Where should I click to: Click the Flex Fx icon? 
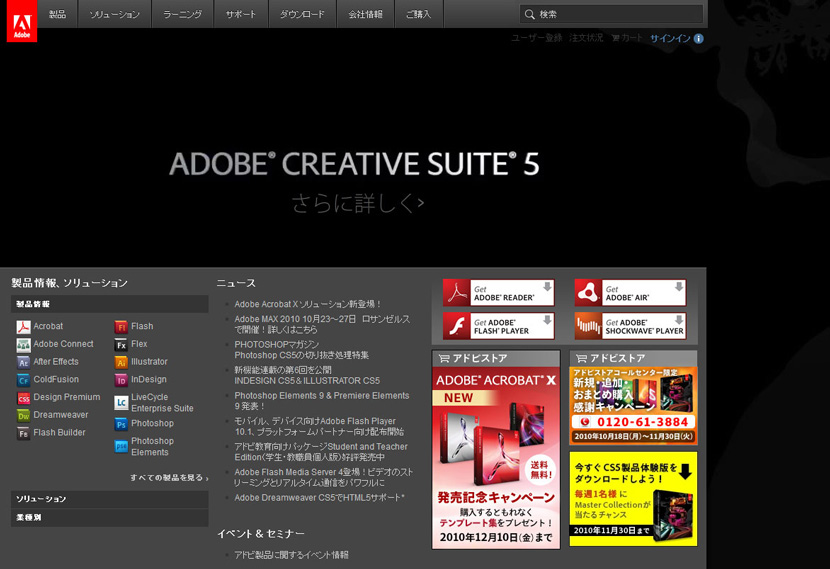121,345
